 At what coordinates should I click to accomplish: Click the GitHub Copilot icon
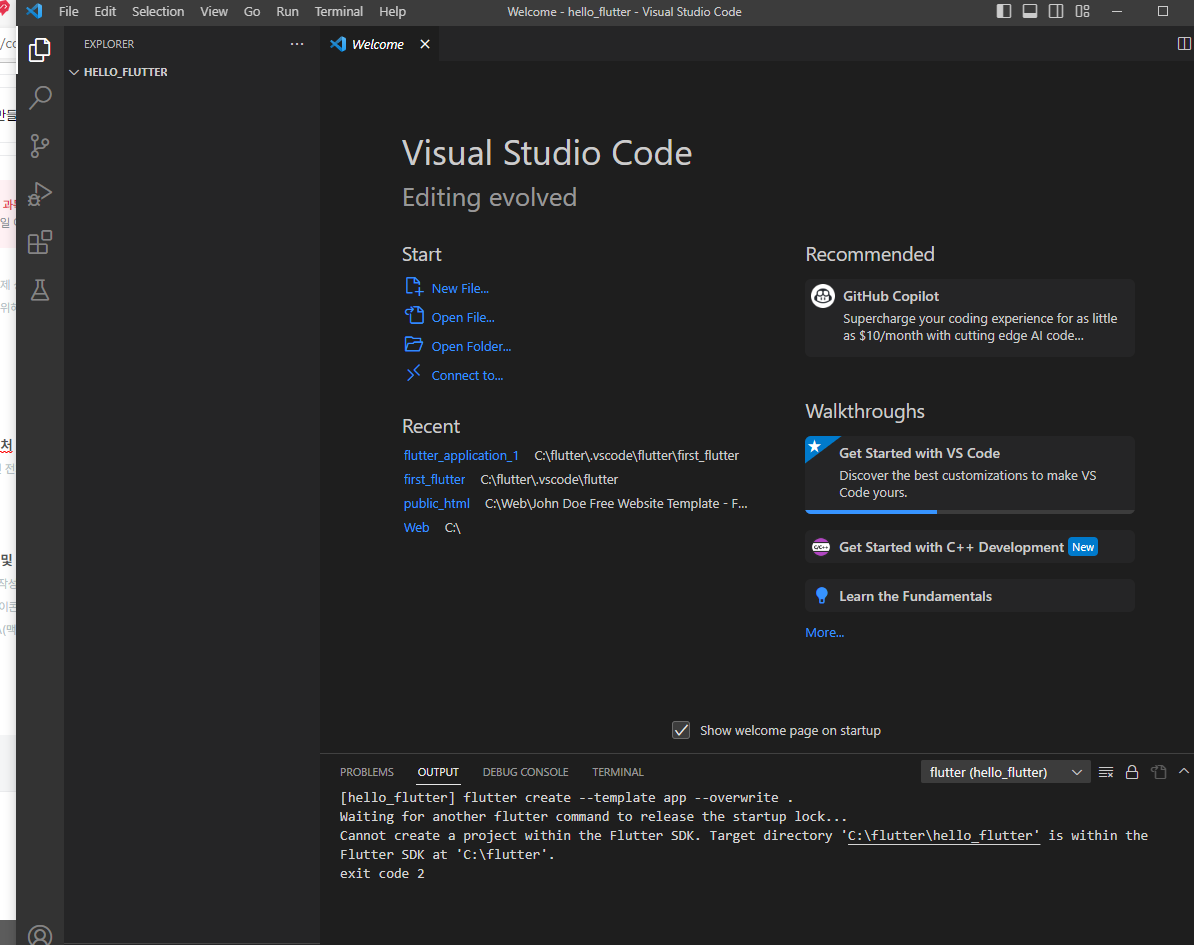[822, 295]
